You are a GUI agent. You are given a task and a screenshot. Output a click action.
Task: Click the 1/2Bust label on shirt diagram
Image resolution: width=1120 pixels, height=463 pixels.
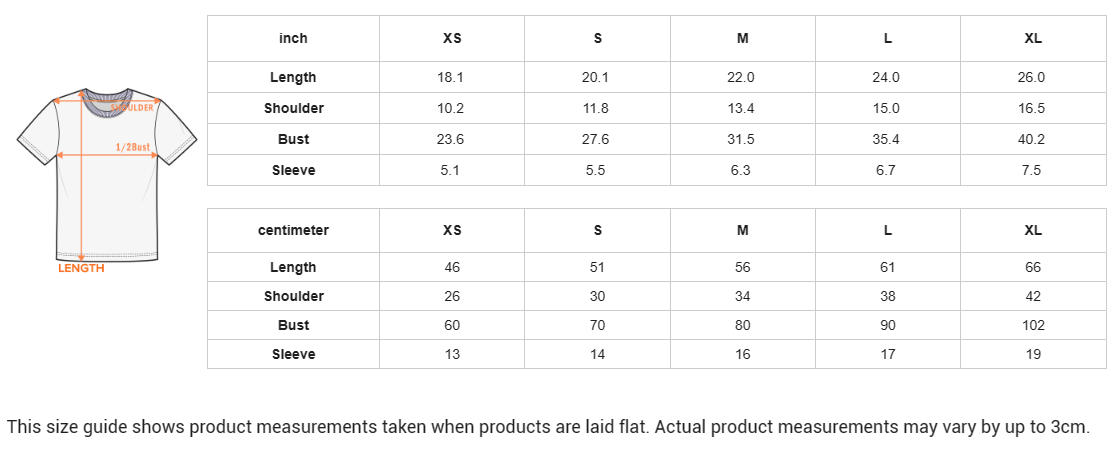click(x=133, y=147)
